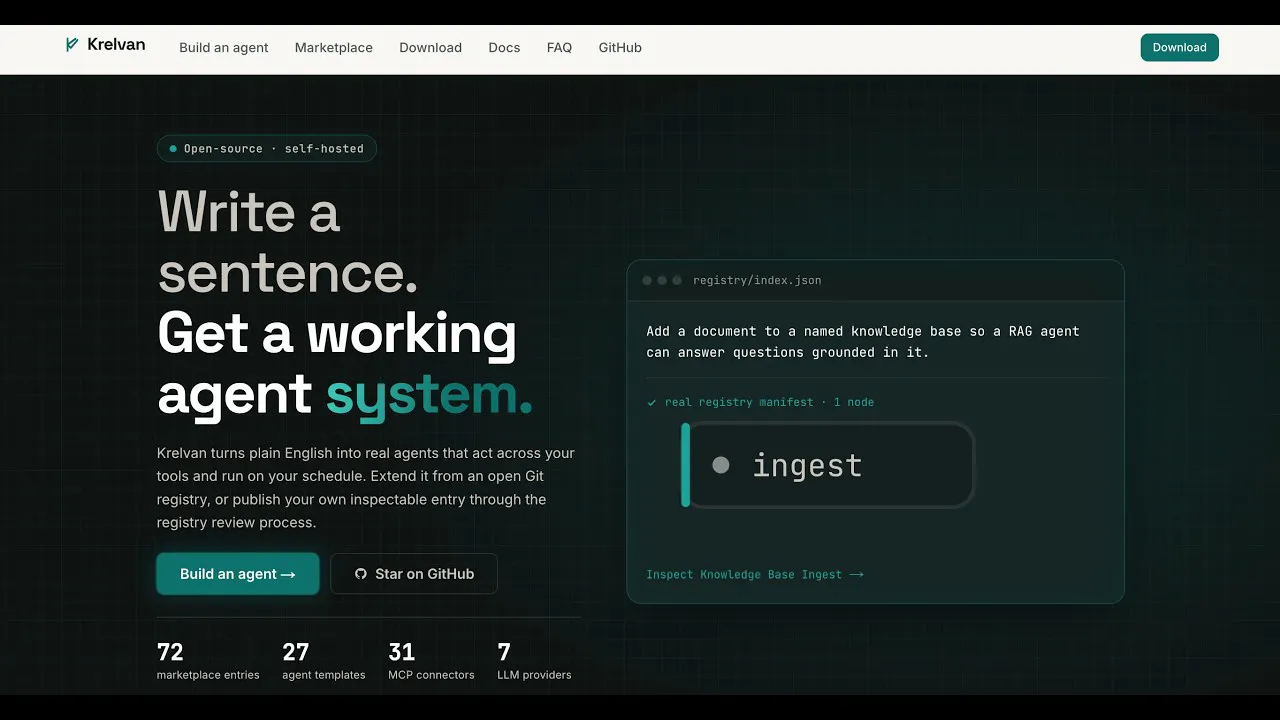
Task: Click the Krelvan brand name text
Action: click(x=116, y=45)
